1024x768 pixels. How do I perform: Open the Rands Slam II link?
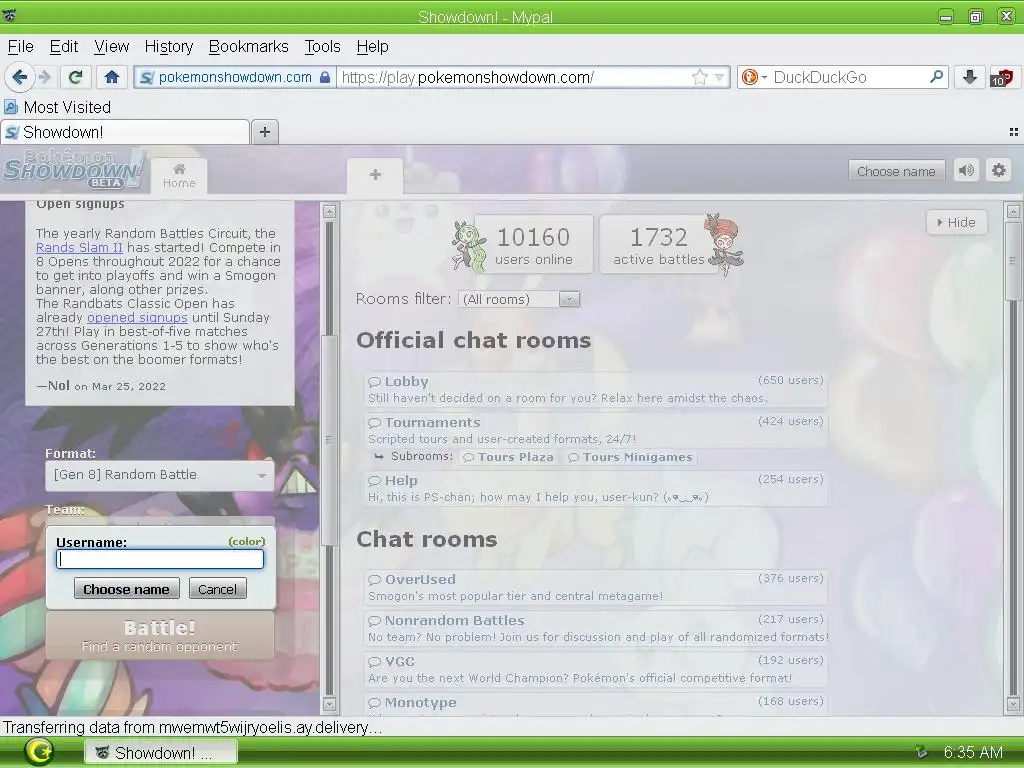[79, 248]
